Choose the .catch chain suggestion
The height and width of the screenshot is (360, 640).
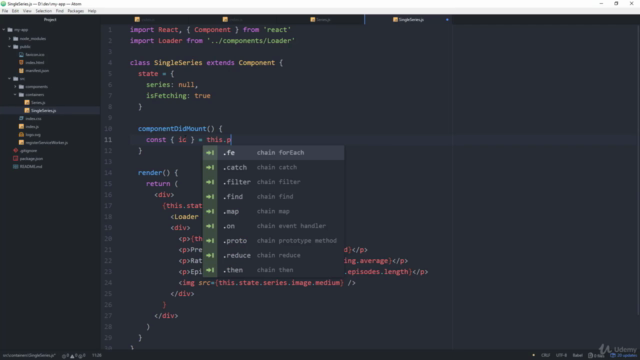[273, 167]
